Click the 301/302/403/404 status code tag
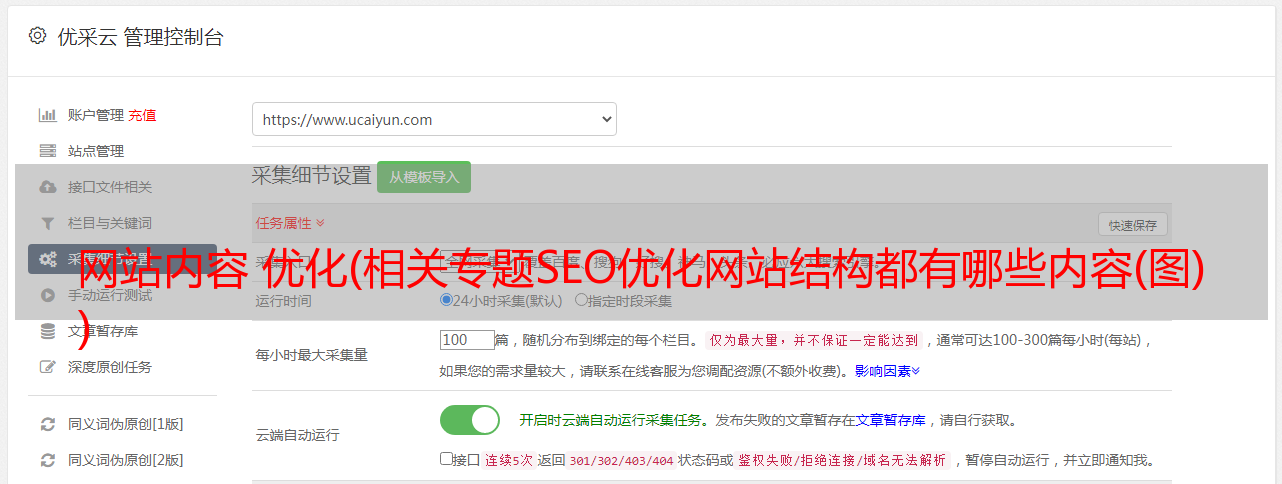1282x484 pixels. [620, 460]
